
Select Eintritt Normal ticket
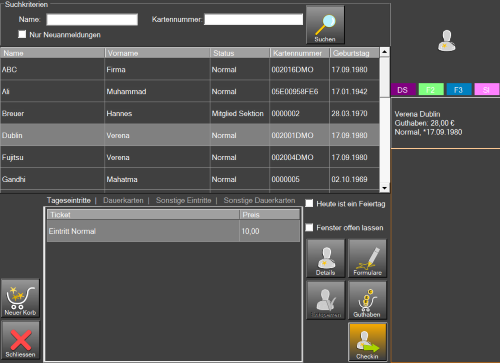point(173,231)
